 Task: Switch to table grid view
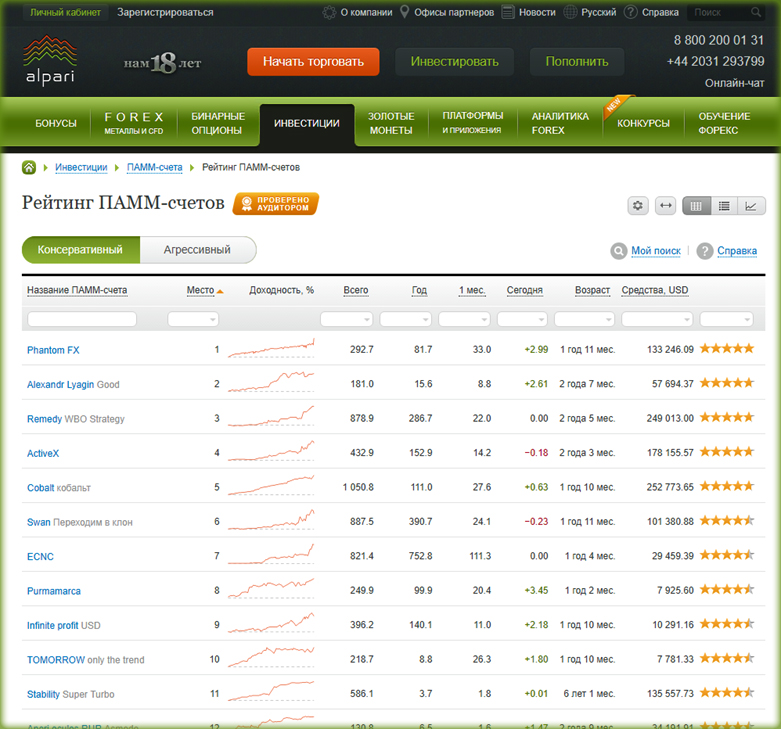point(696,205)
